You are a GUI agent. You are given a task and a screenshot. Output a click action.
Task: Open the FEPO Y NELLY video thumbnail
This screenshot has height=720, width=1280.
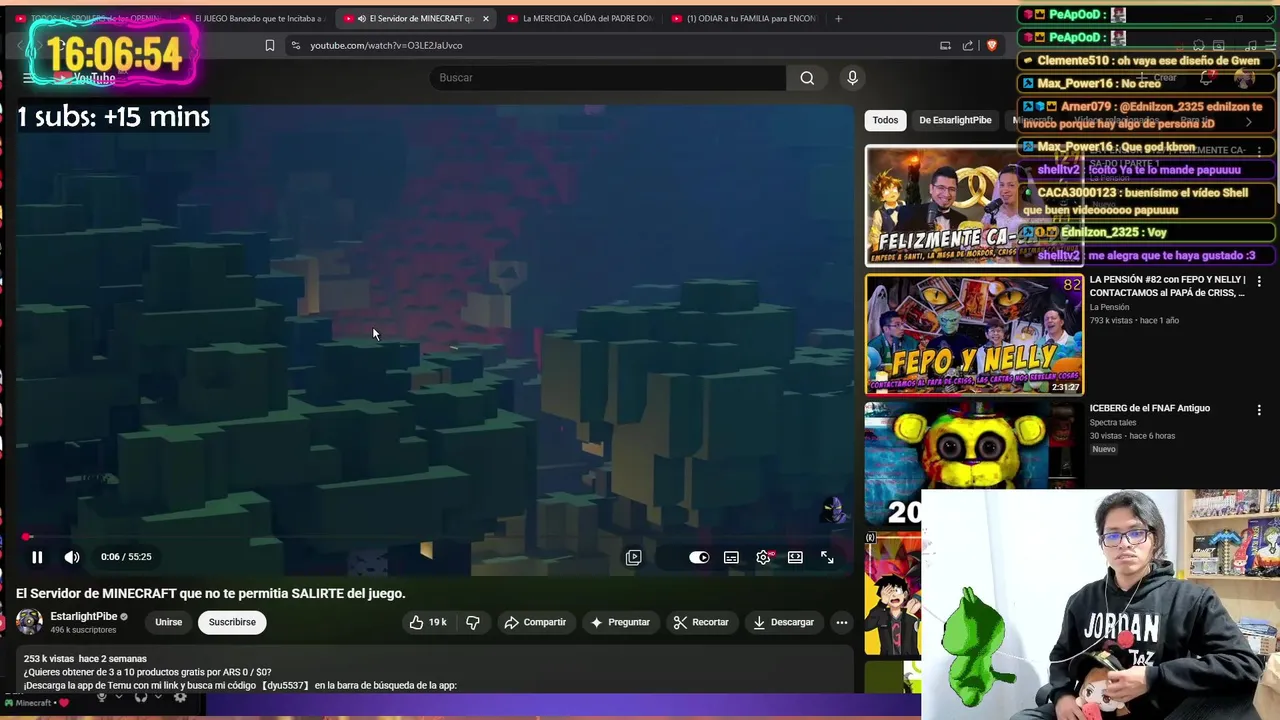pos(974,335)
